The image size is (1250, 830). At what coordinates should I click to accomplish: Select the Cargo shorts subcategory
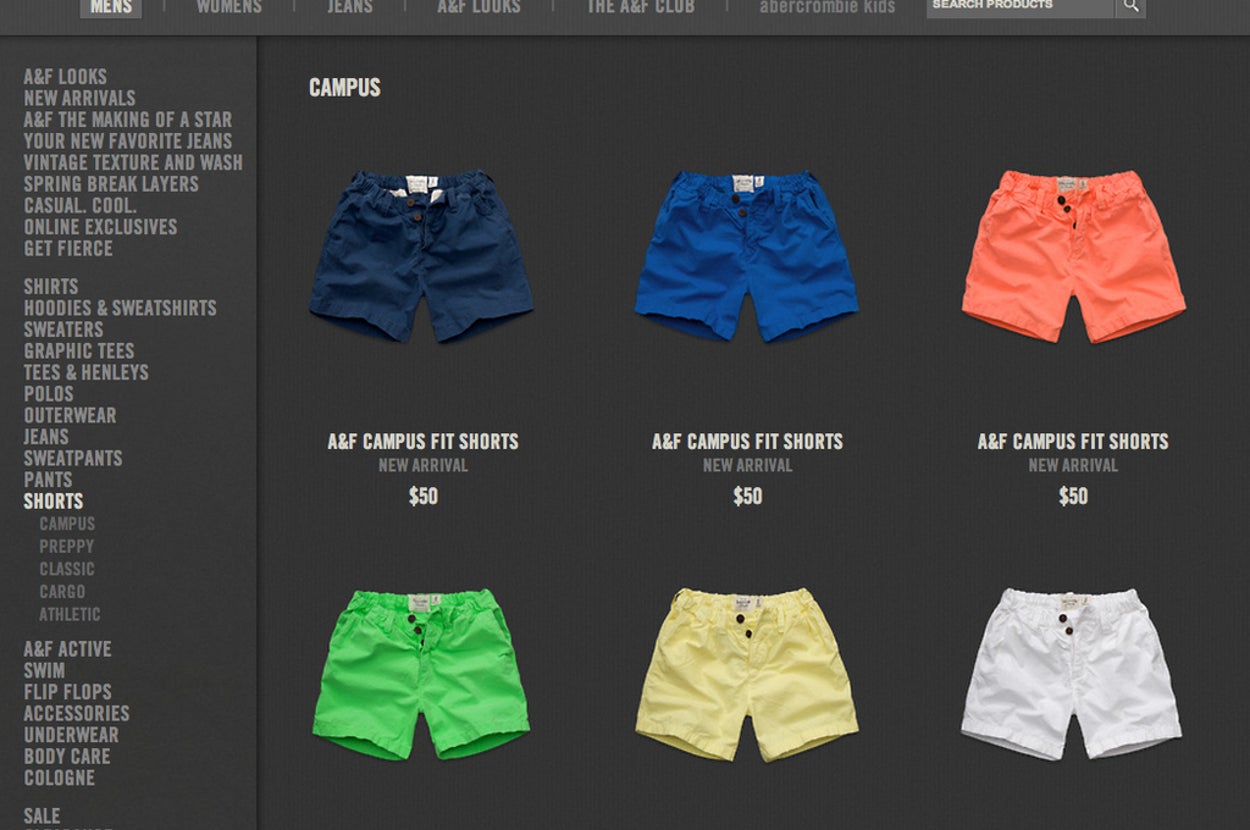(x=62, y=591)
